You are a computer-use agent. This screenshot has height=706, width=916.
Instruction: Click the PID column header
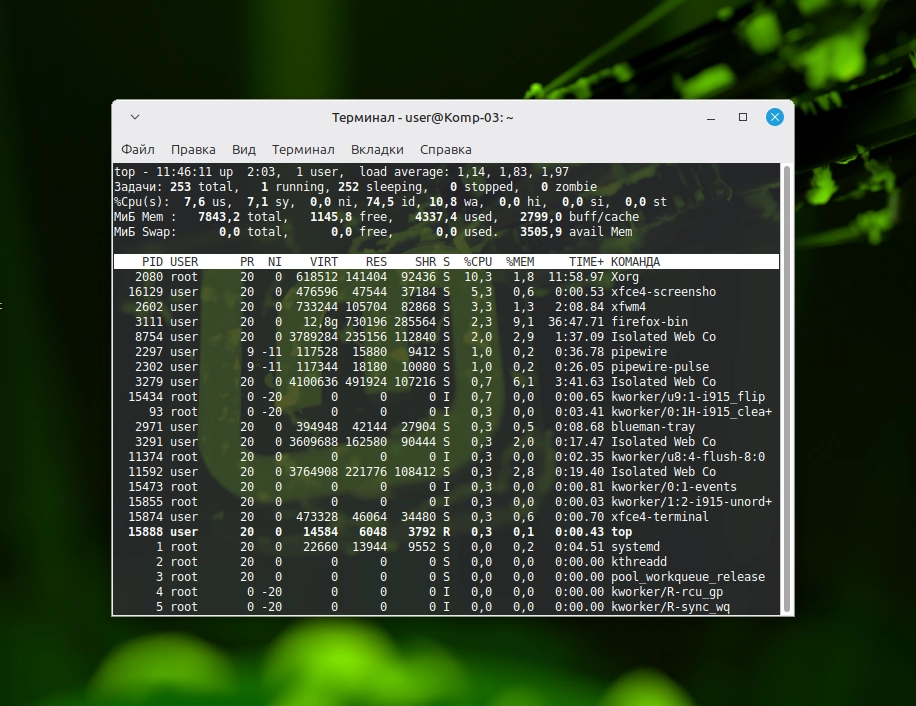pos(152,262)
